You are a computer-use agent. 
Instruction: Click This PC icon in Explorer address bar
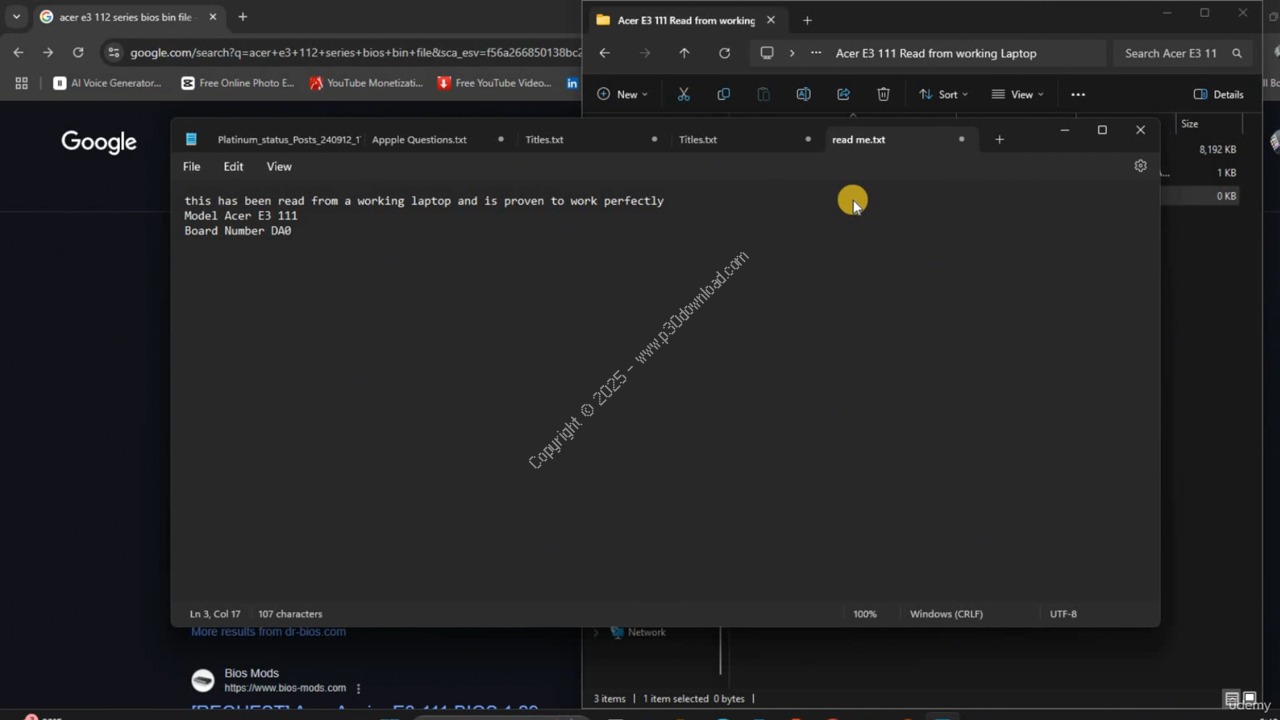pyautogui.click(x=767, y=53)
